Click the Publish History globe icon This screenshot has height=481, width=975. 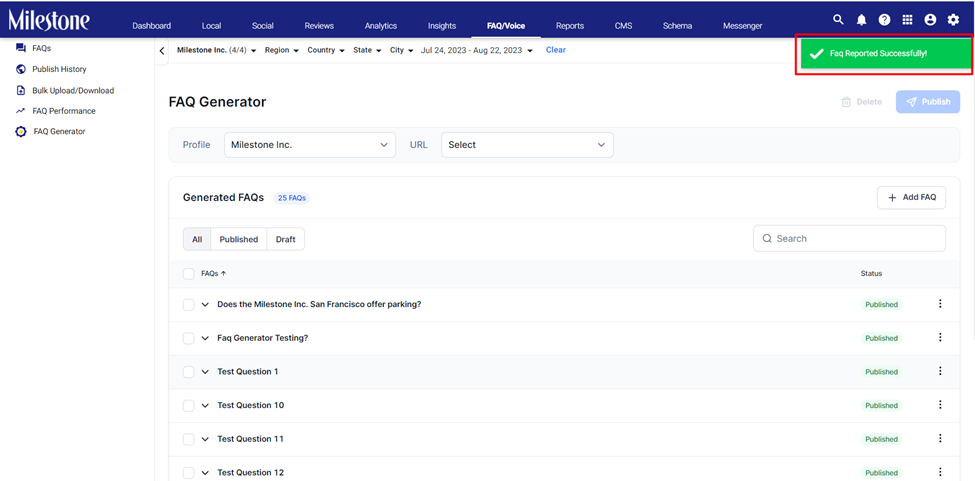point(21,69)
